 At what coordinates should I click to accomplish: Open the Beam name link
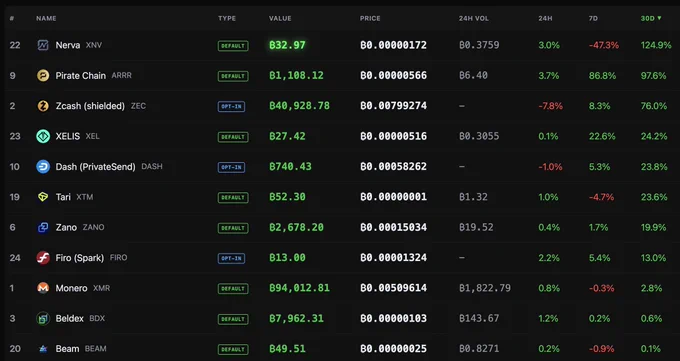tap(67, 349)
